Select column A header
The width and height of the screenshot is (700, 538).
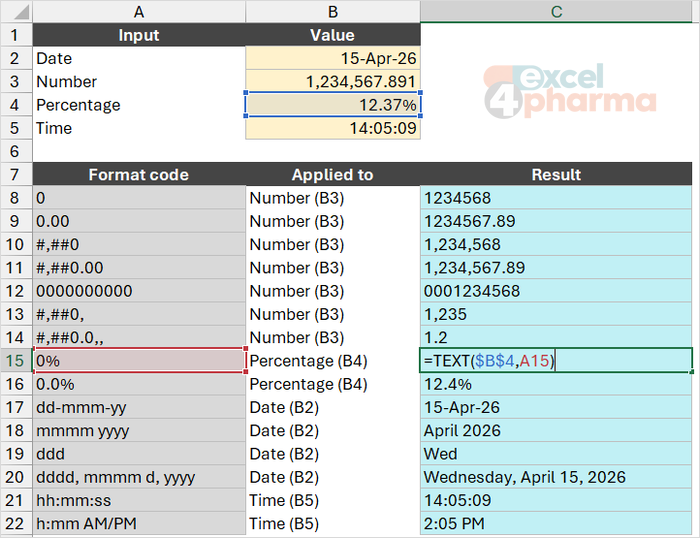click(139, 12)
